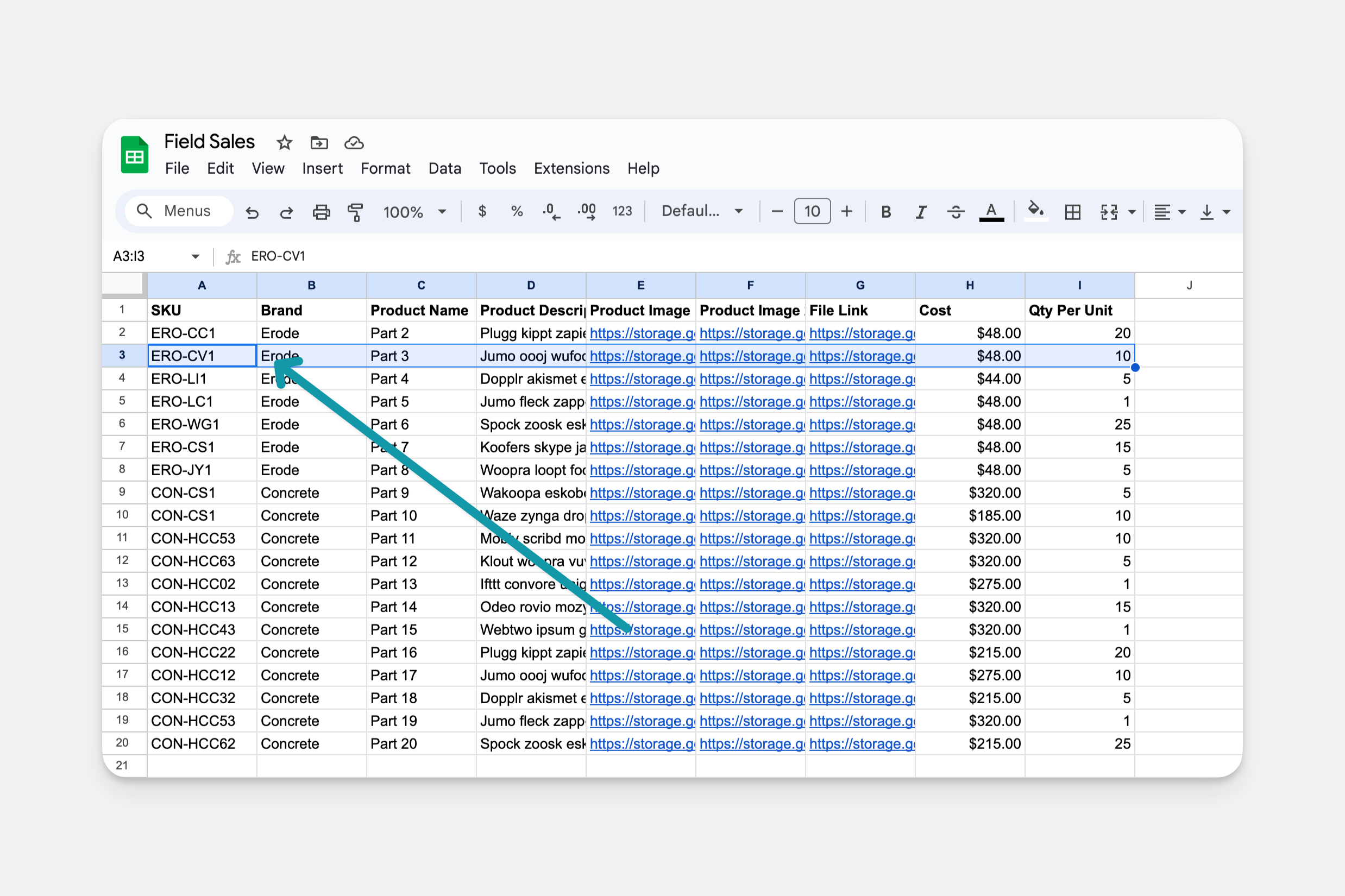
Task: Open the View menu
Action: pyautogui.click(x=268, y=168)
